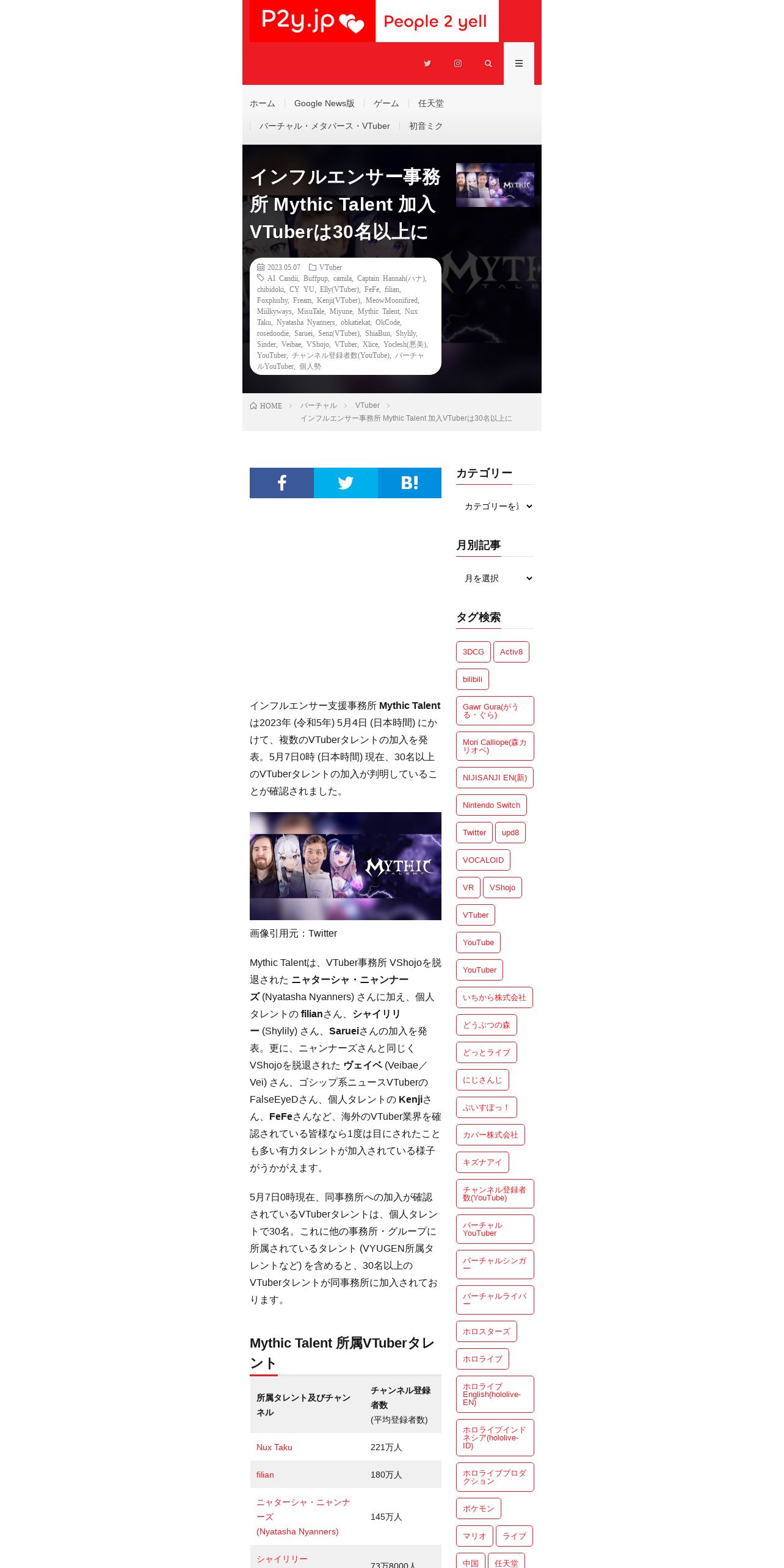This screenshot has width=784, height=1568.
Task: Select the ポケモン tag
Action: click(479, 1509)
